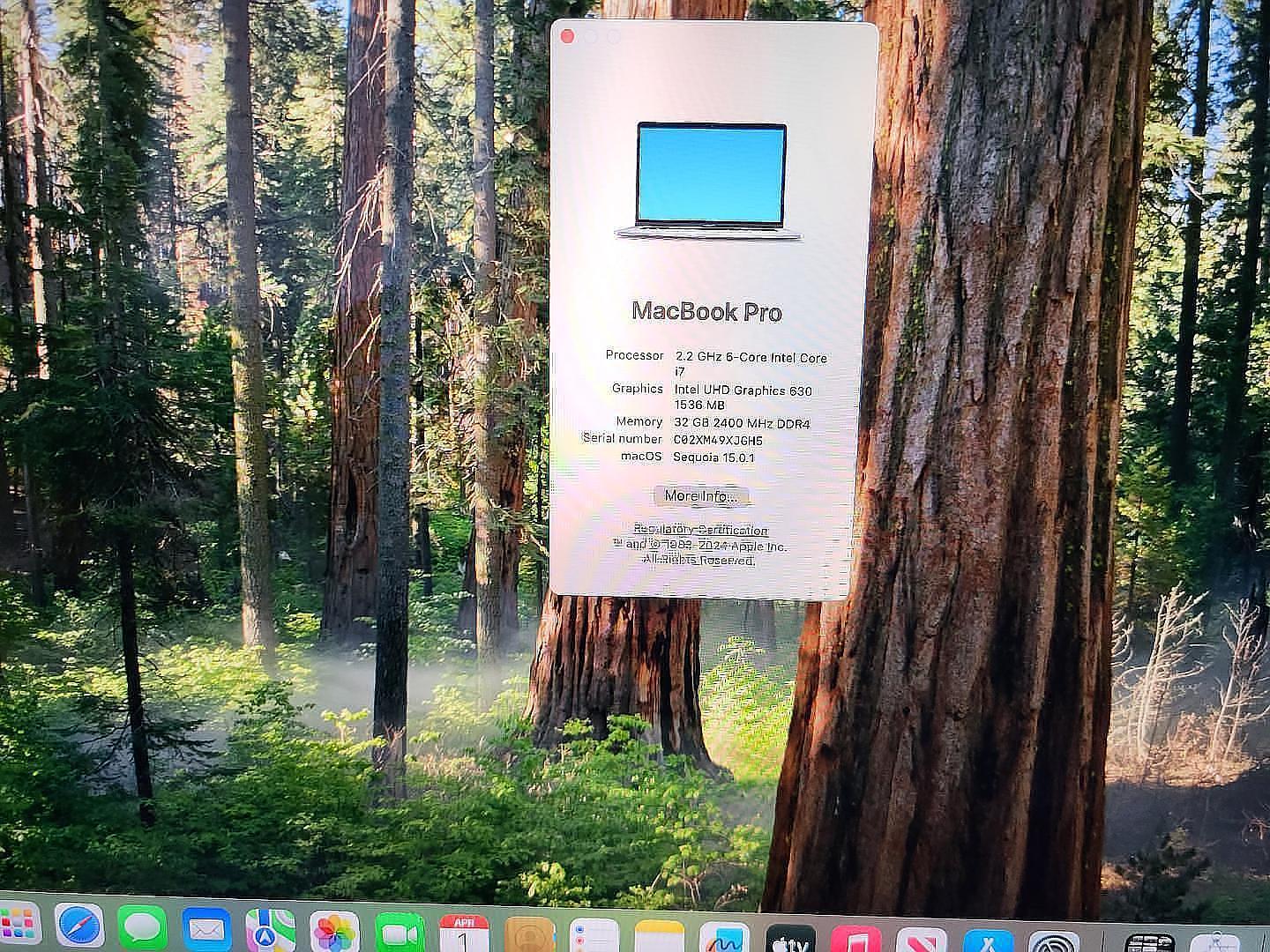Click the "Graphics" label
1270x952 pixels.
tap(638, 388)
